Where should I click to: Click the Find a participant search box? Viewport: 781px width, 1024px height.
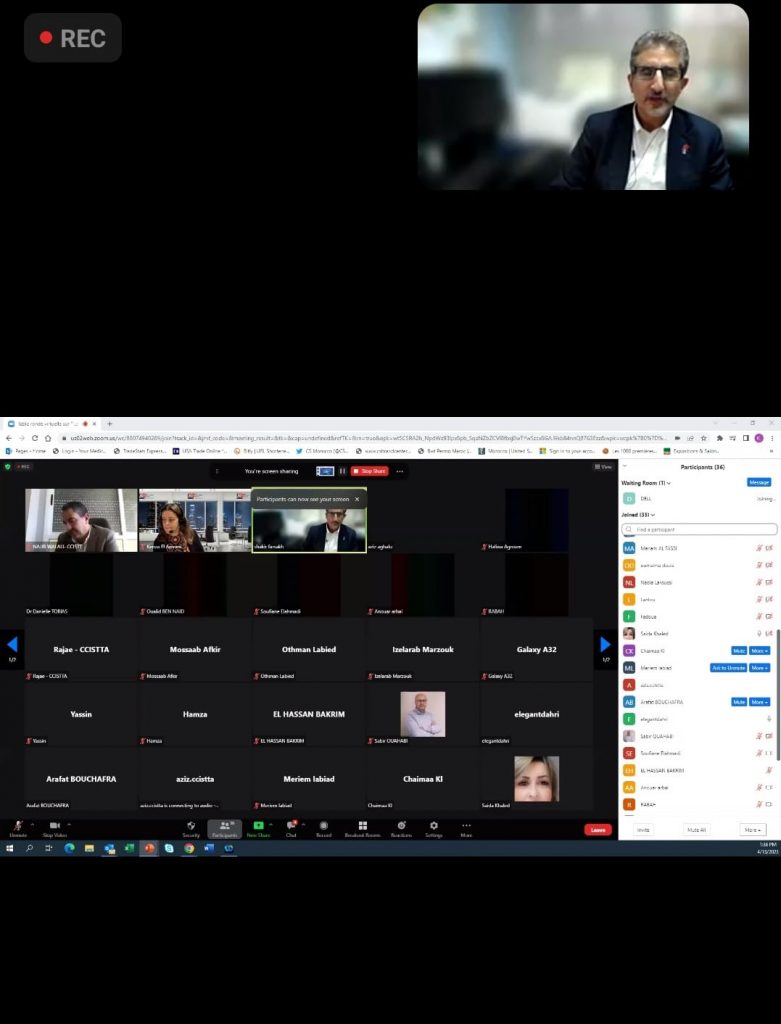click(699, 529)
